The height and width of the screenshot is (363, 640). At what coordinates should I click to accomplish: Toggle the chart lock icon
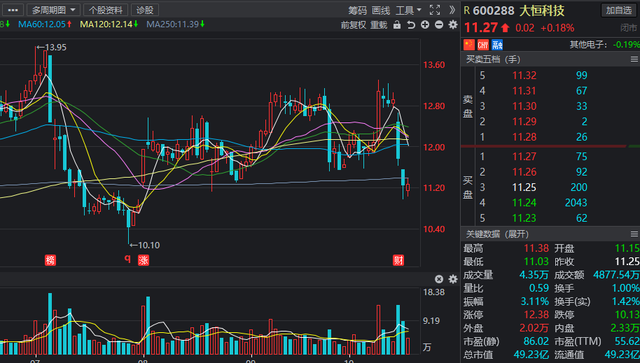pyautogui.click(x=397, y=24)
